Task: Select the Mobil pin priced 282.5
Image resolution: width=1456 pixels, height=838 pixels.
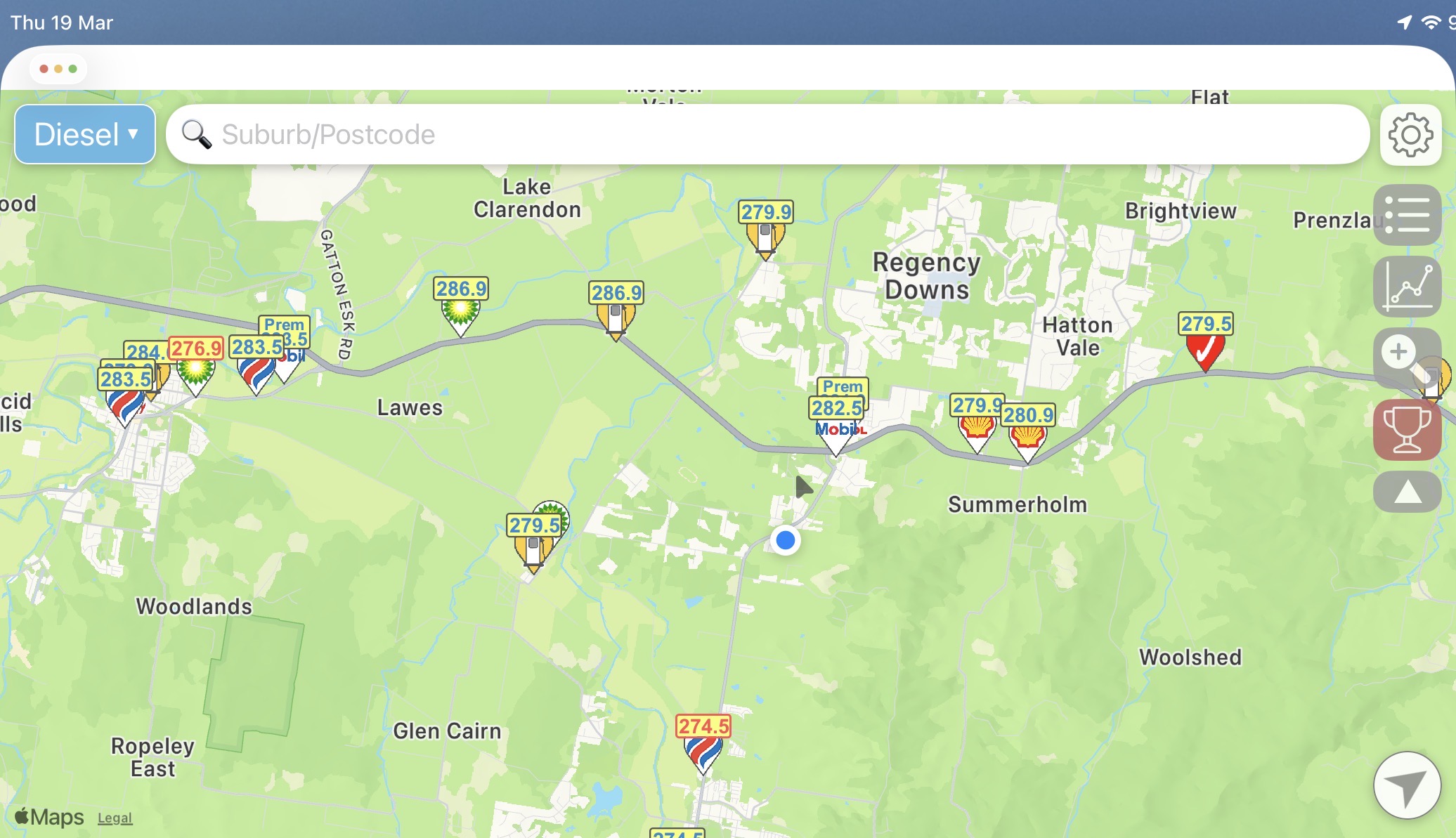Action: tap(837, 426)
